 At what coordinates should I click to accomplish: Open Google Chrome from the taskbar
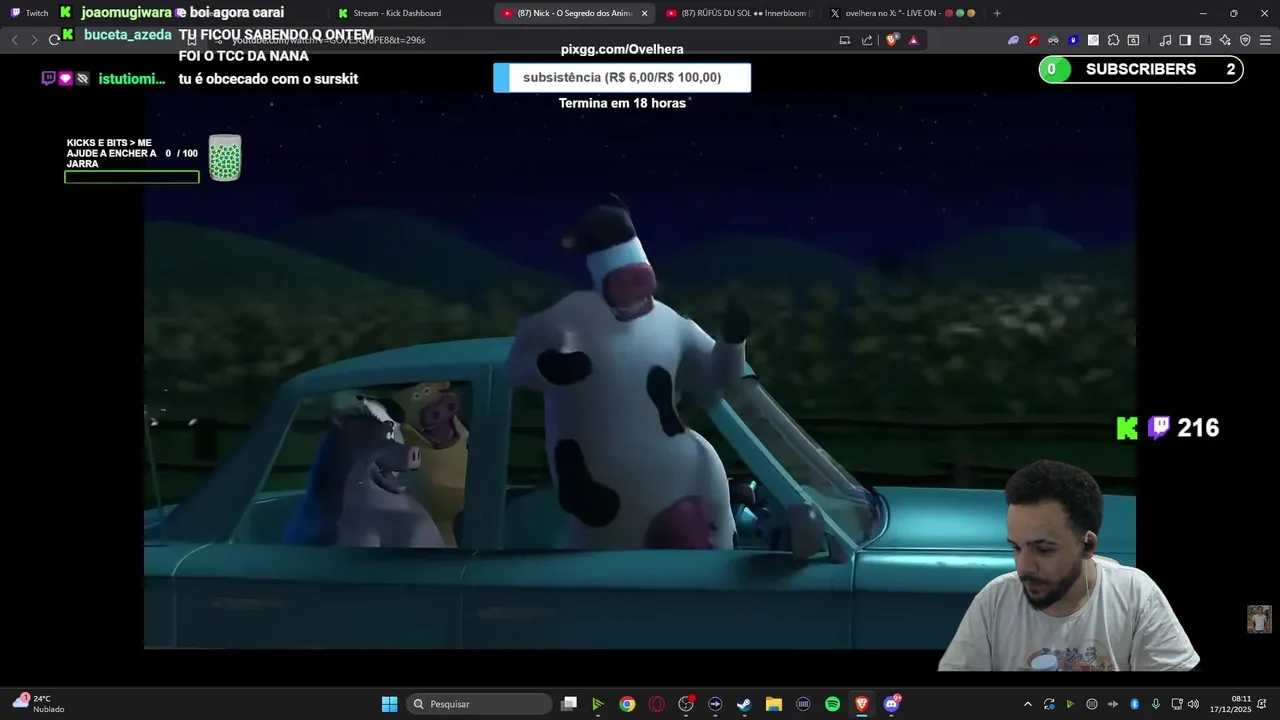pyautogui.click(x=627, y=704)
